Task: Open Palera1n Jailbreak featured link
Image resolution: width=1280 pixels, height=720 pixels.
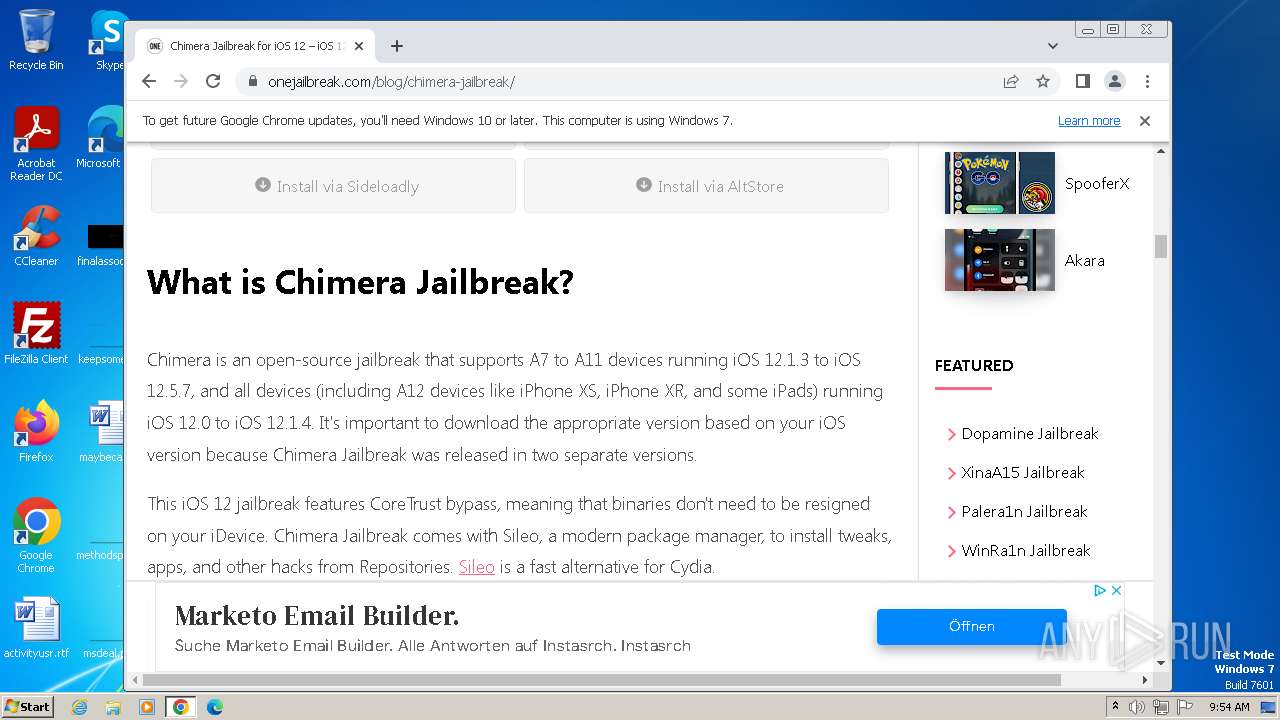Action: (x=1024, y=512)
